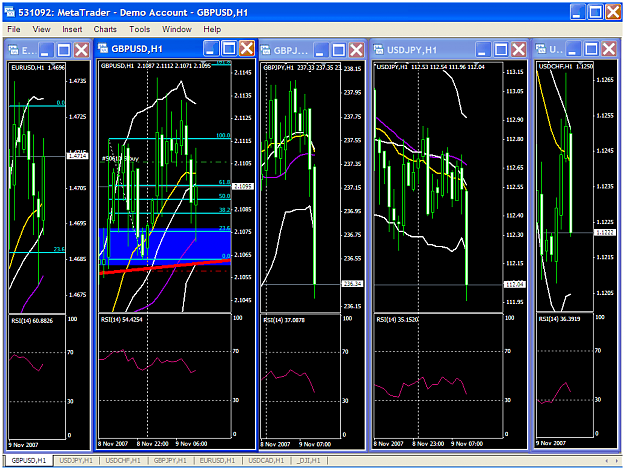The image size is (625, 470).
Task: Close the GBPJ... chart window
Action: click(356, 50)
